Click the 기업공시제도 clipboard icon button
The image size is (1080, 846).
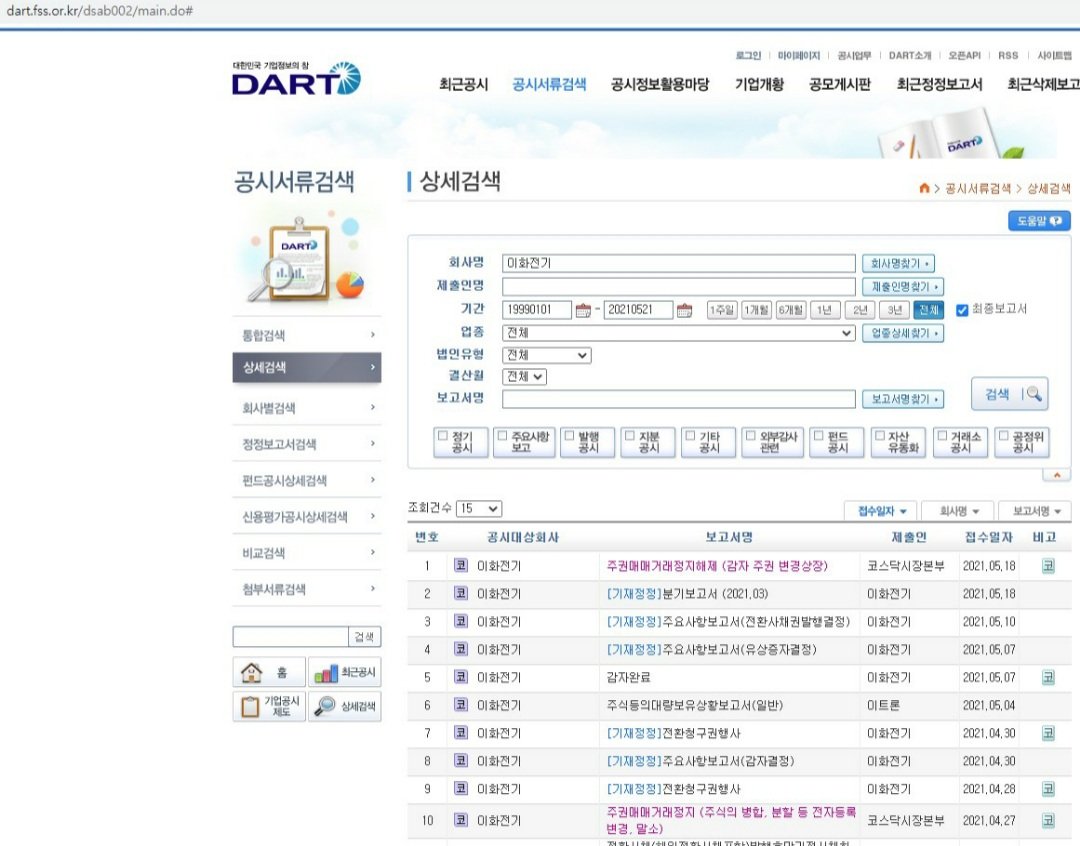click(x=268, y=706)
